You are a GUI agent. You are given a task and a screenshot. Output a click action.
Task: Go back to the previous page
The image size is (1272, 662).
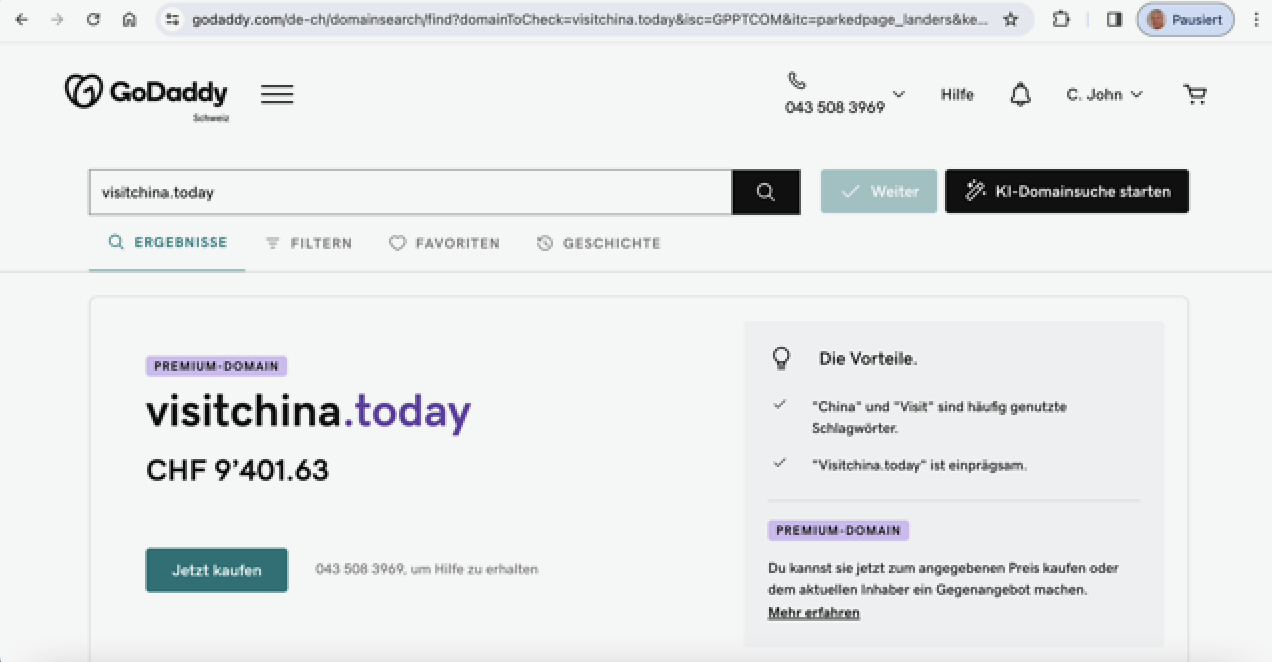tap(22, 20)
